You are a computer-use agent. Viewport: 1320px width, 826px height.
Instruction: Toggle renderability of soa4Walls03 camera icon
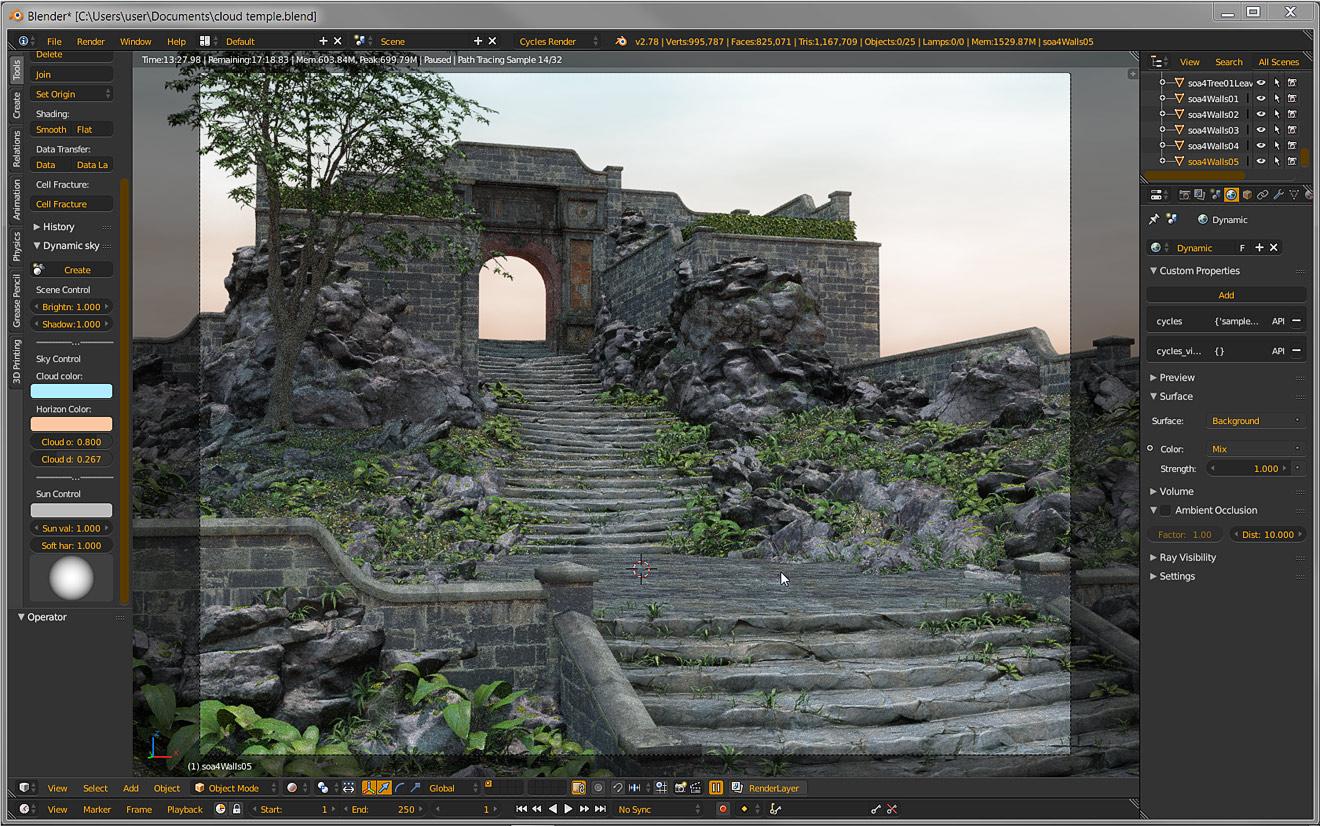pos(1292,129)
